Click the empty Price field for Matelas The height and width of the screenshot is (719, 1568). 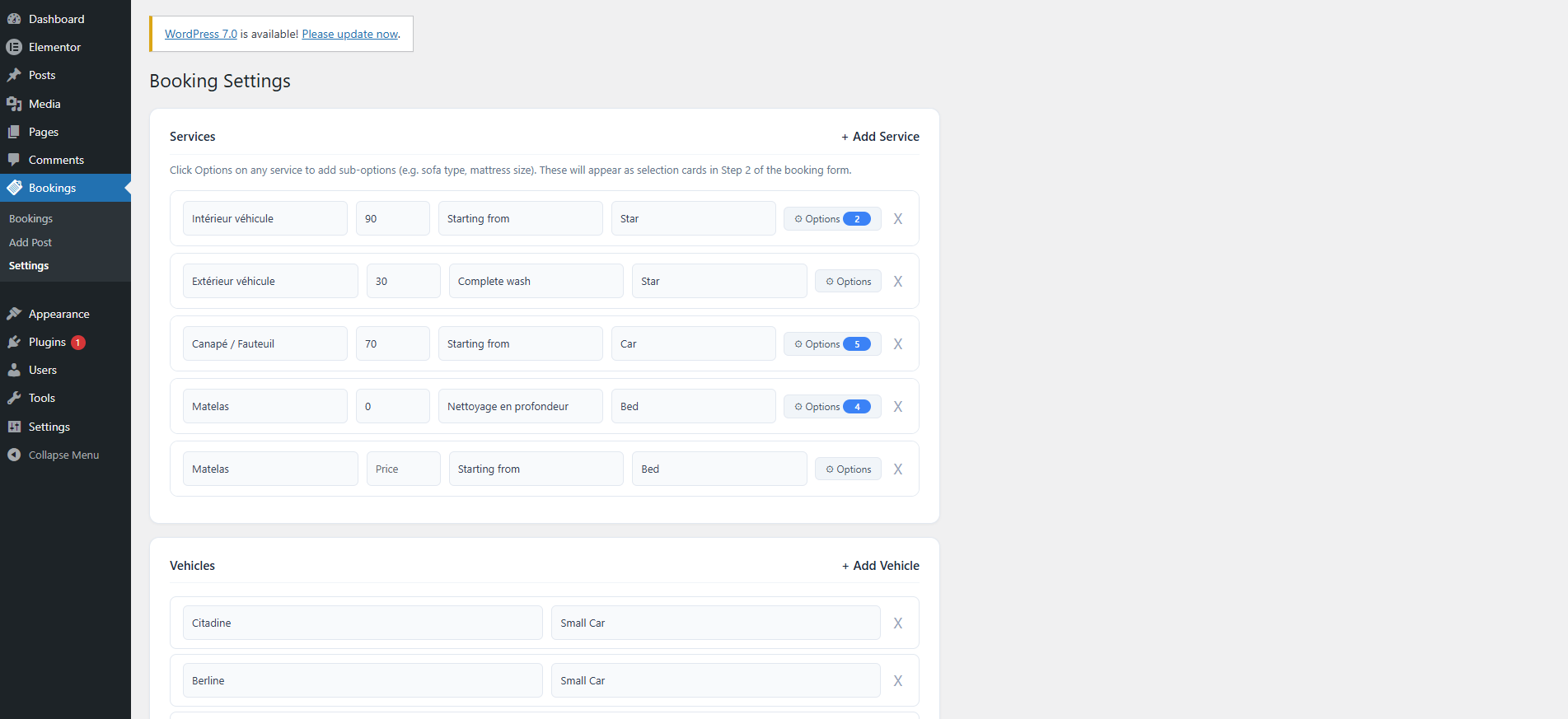[404, 469]
